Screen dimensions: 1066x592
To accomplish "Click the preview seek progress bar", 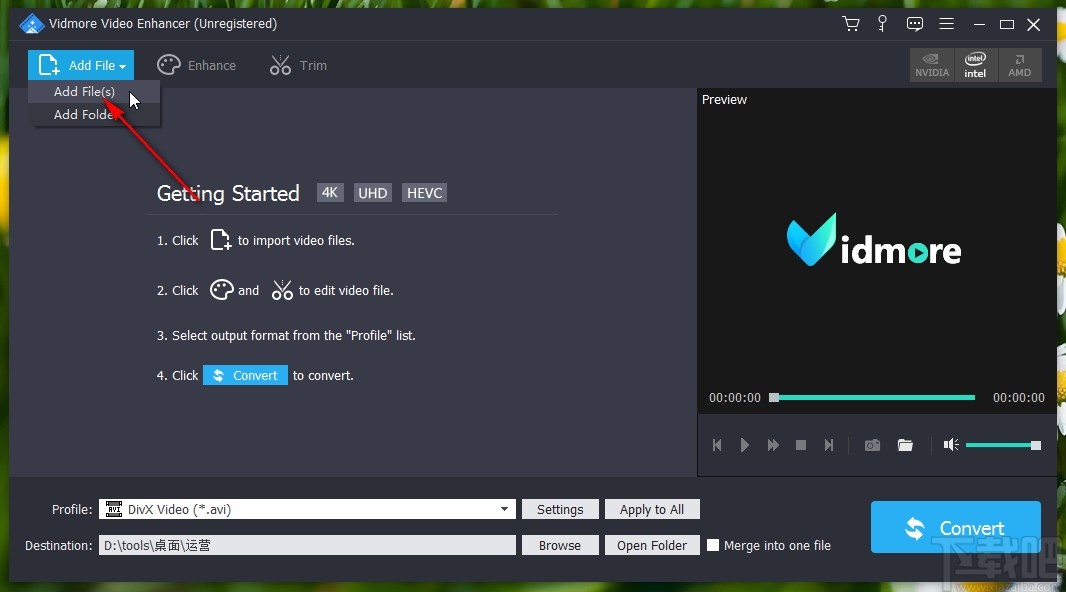I will [872, 398].
